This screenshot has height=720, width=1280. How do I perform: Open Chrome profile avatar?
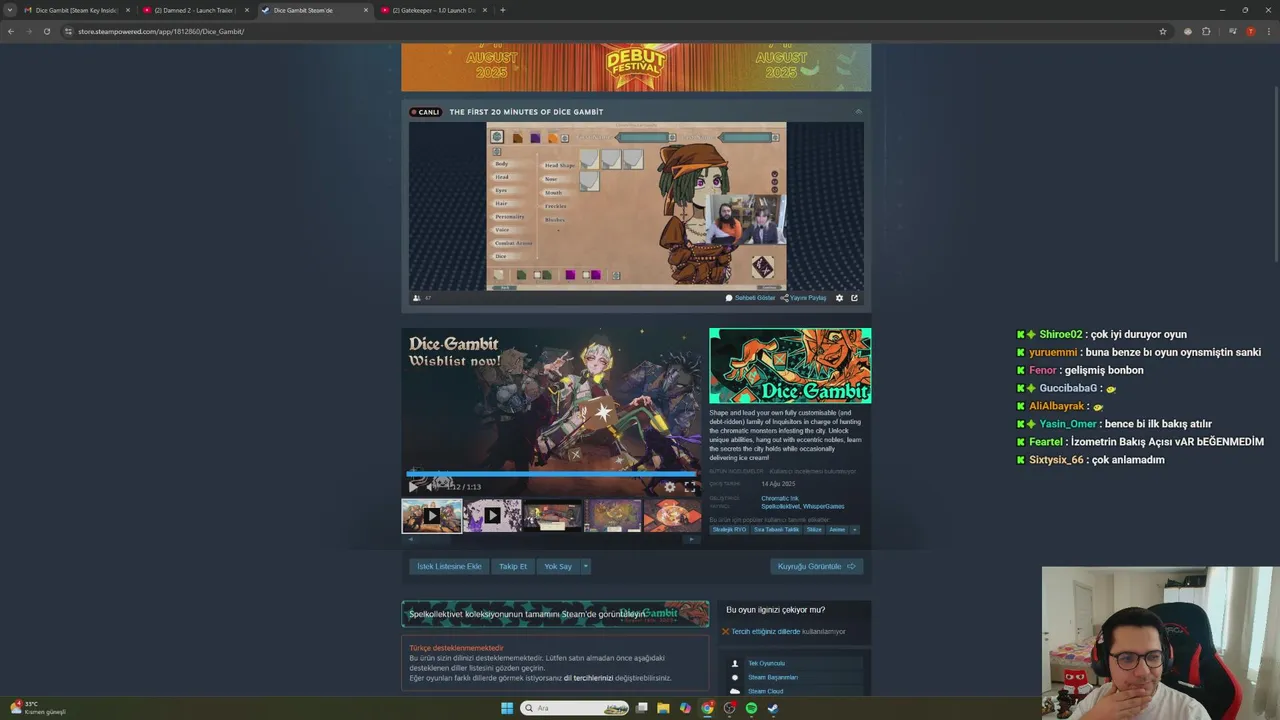pyautogui.click(x=1250, y=31)
